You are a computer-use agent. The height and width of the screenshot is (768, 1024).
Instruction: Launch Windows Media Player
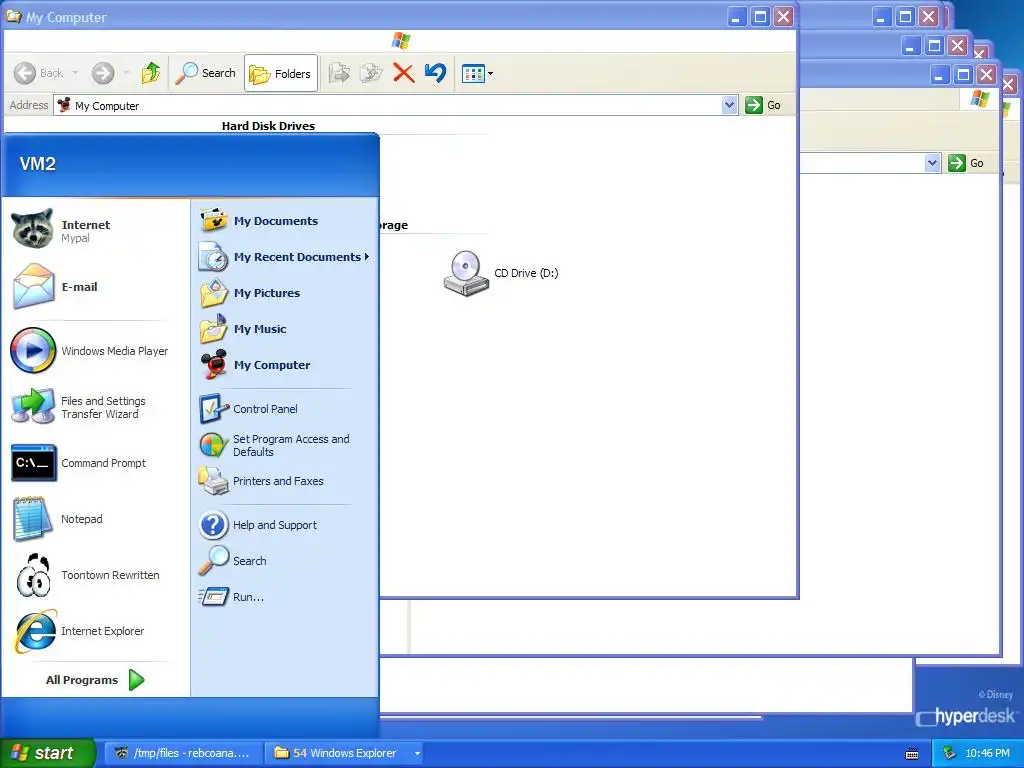click(89, 351)
